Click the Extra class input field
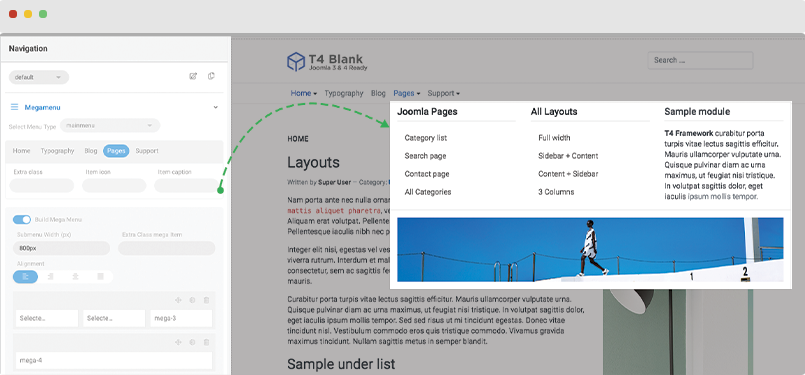805x375 pixels. [x=42, y=185]
